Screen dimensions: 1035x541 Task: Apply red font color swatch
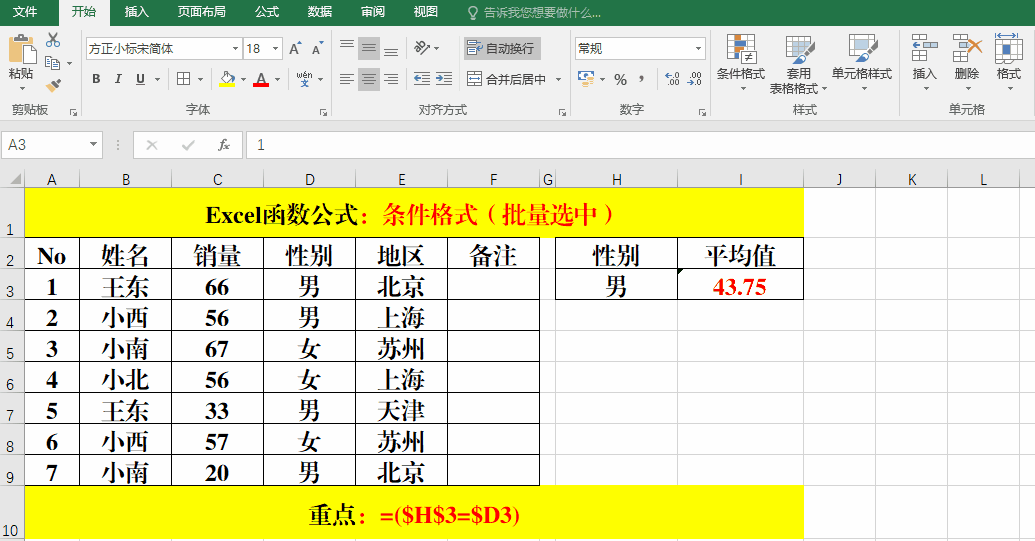261,79
